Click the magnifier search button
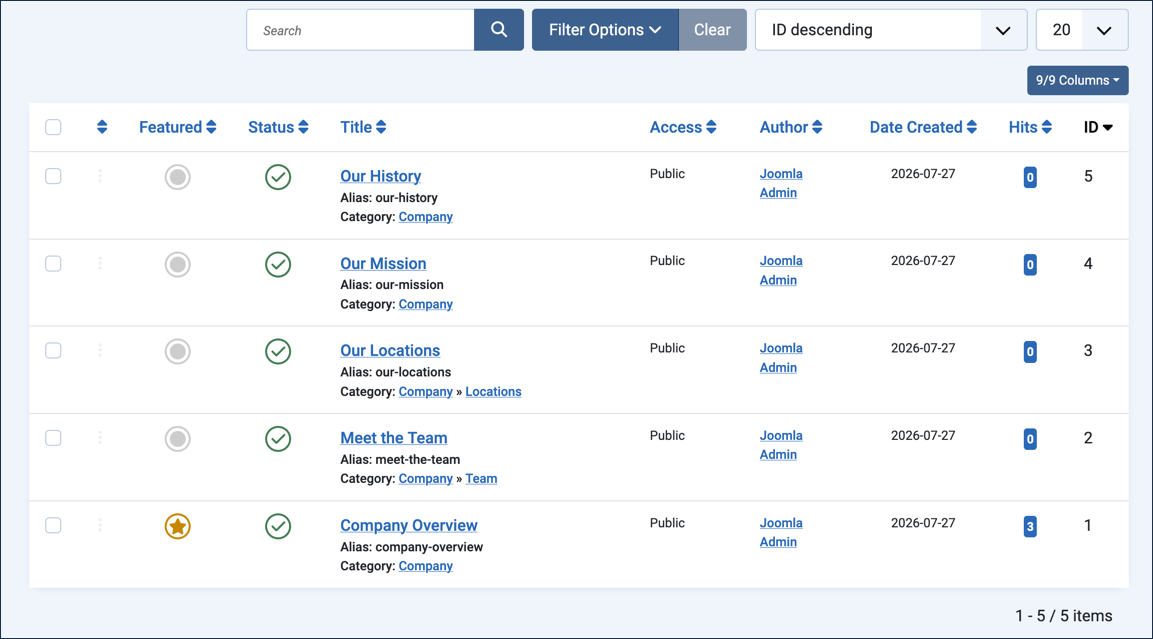 point(499,30)
